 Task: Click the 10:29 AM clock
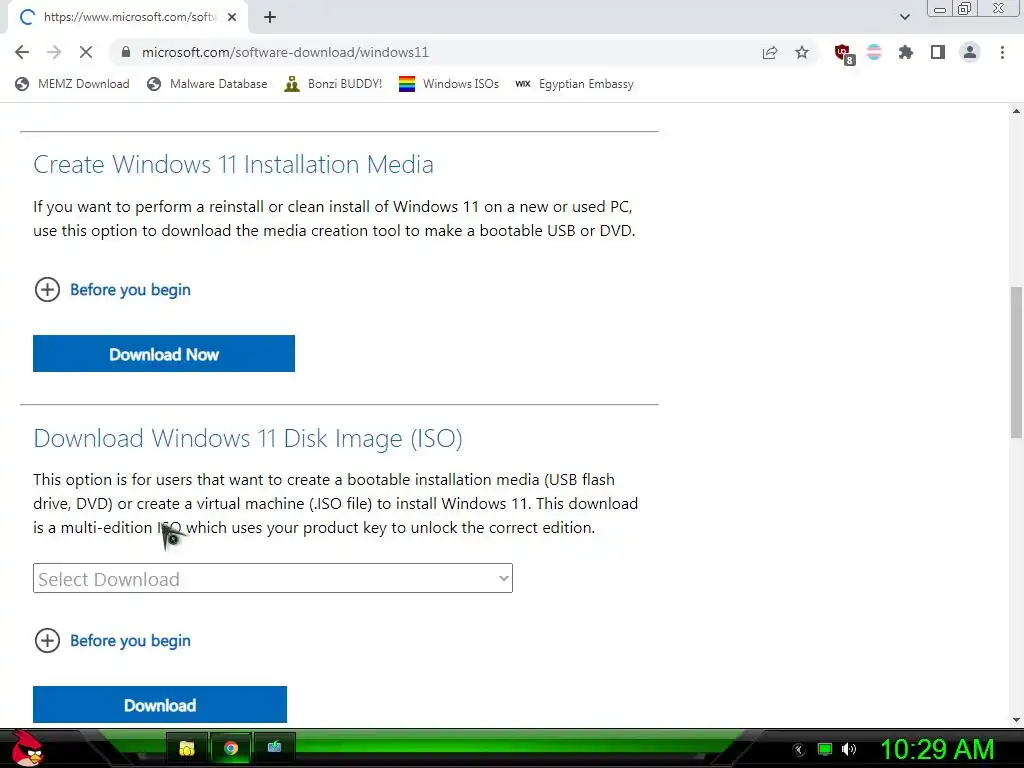[x=938, y=749]
